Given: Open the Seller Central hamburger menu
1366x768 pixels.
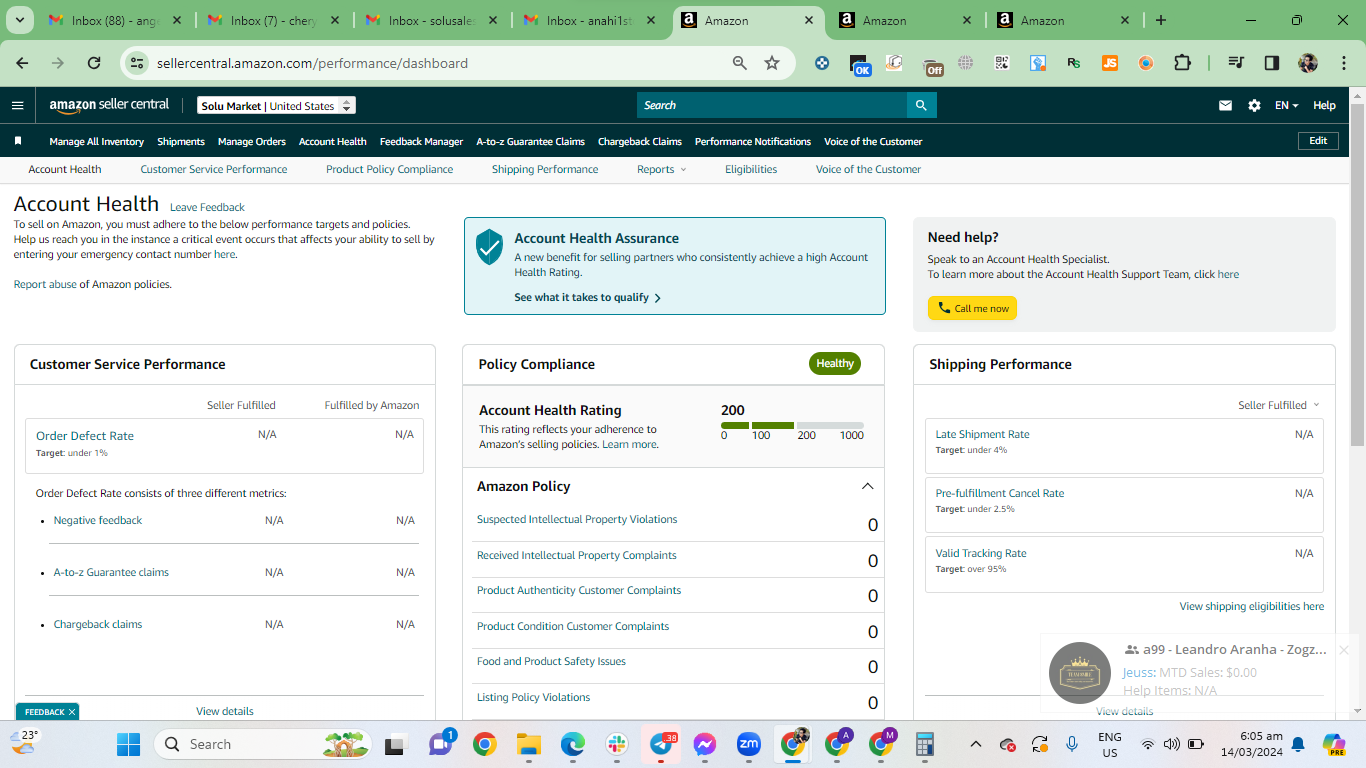Looking at the screenshot, I should tap(18, 105).
